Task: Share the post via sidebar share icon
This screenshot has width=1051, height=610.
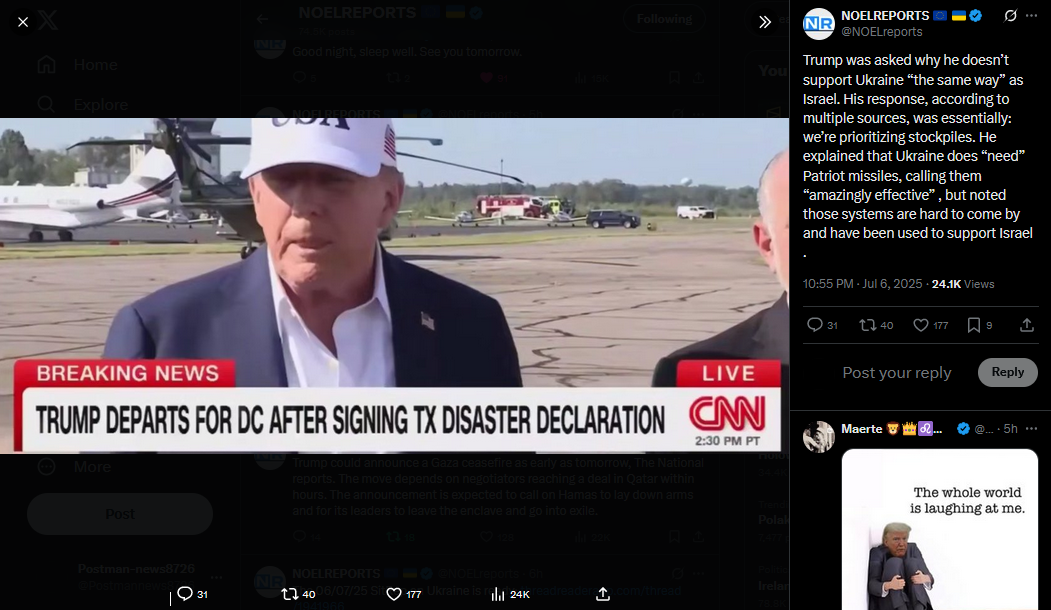Action: [x=1026, y=325]
